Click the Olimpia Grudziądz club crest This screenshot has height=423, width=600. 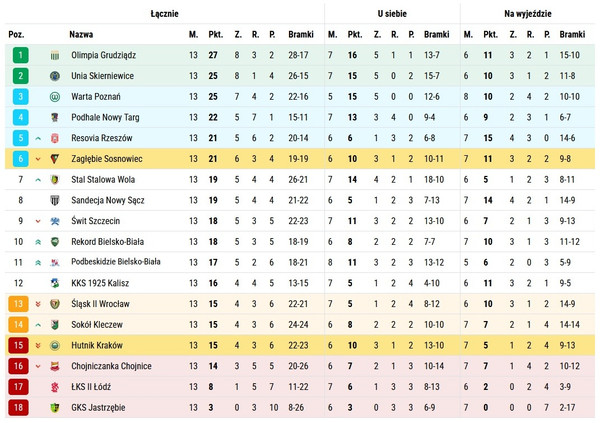pos(55,56)
